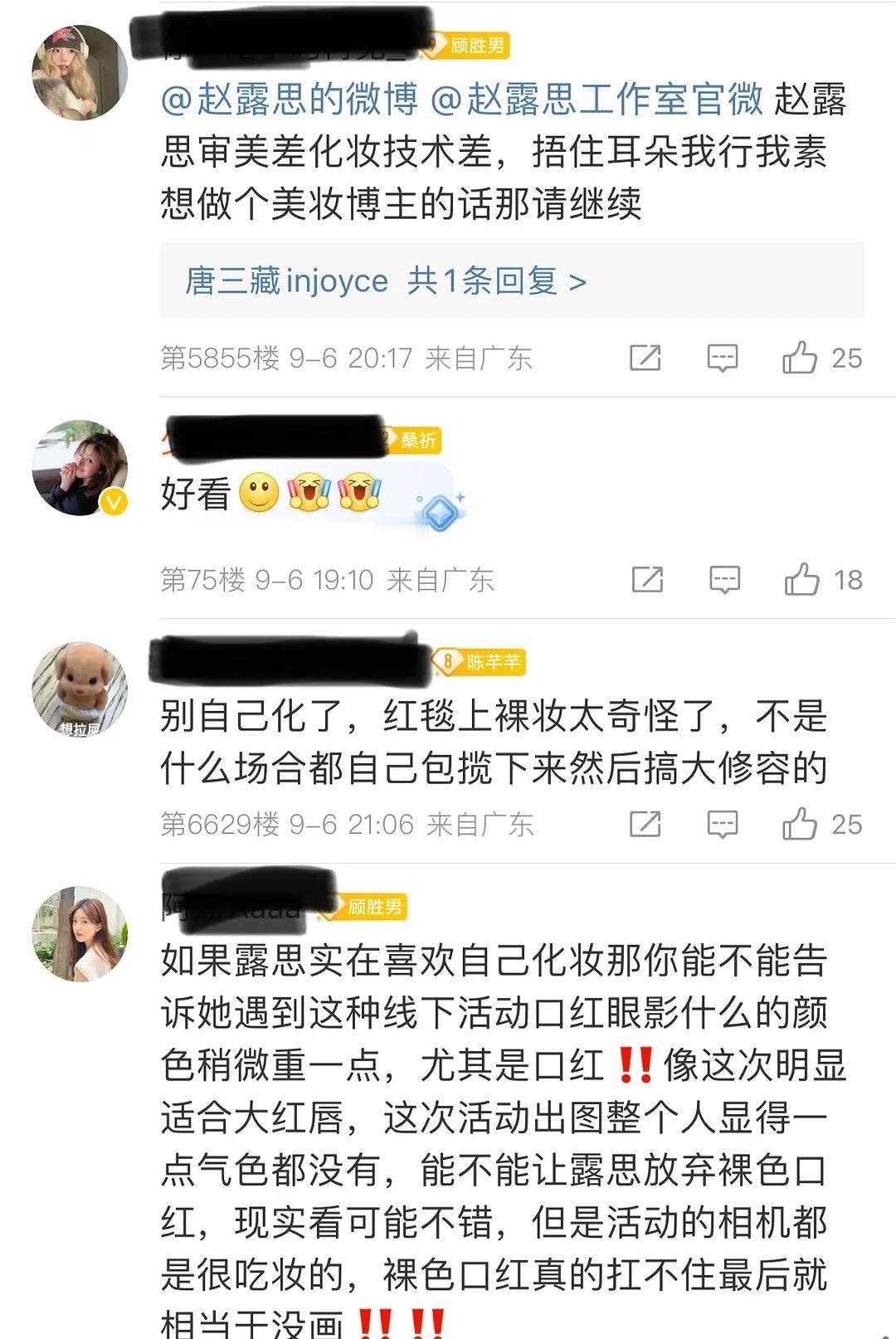Open the fourth commenter's avatar photo

80,933
